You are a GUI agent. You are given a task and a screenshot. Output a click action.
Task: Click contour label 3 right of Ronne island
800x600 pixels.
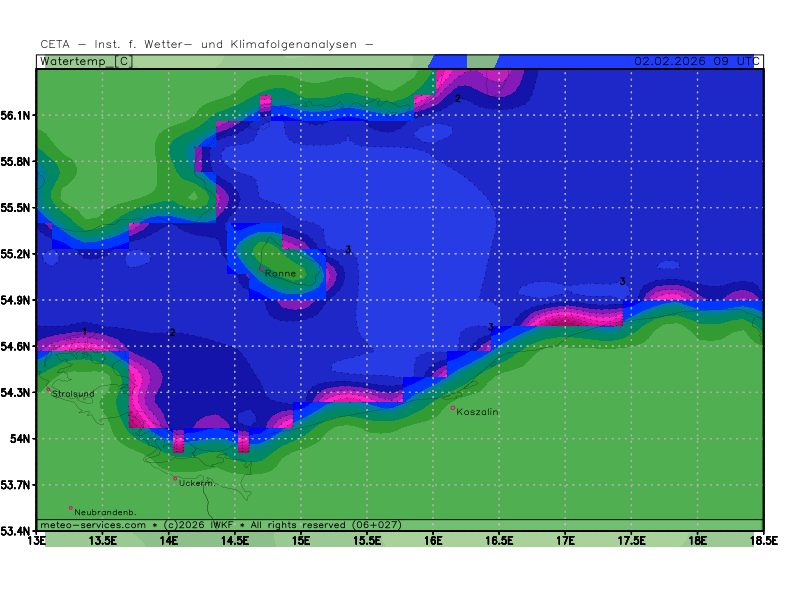click(348, 249)
